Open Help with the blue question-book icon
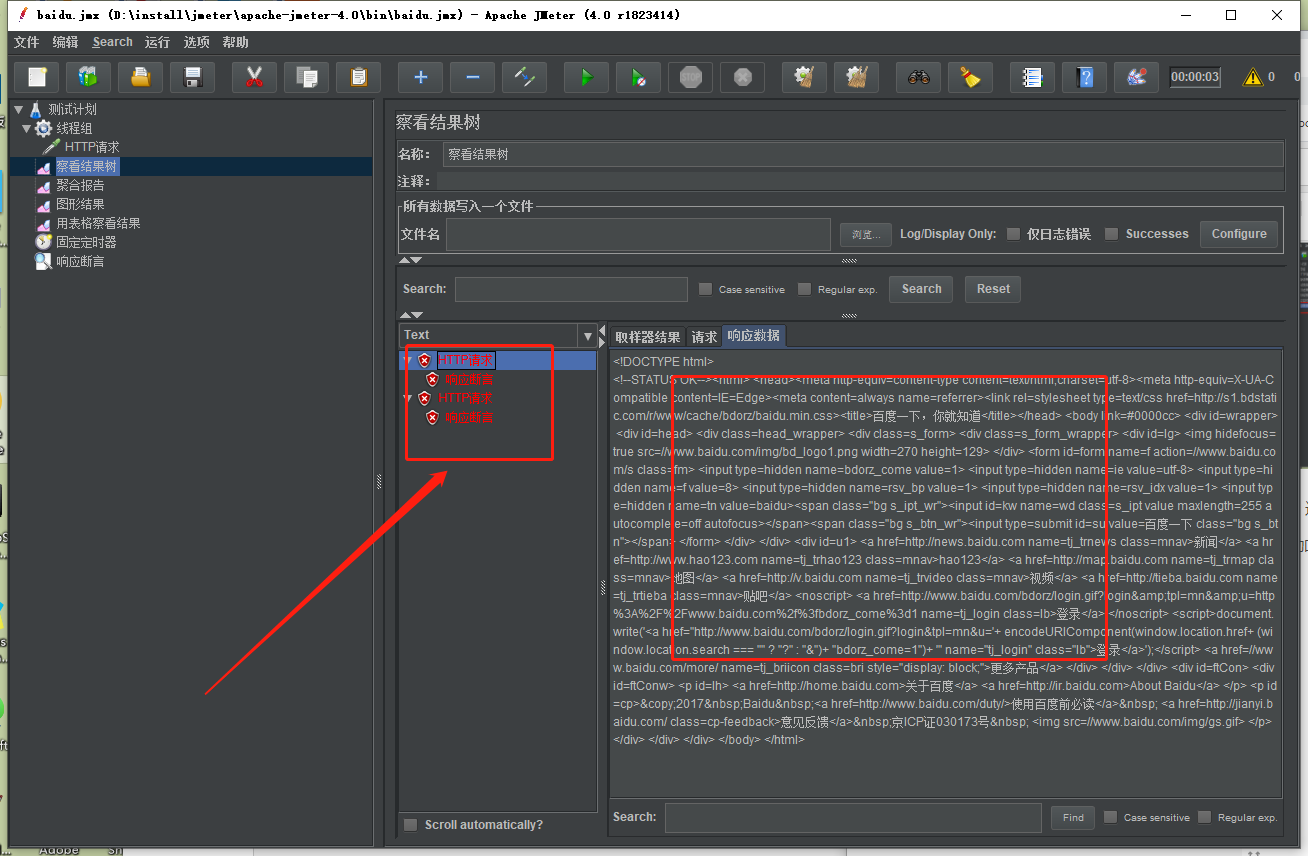This screenshot has height=856, width=1308. tap(1084, 77)
